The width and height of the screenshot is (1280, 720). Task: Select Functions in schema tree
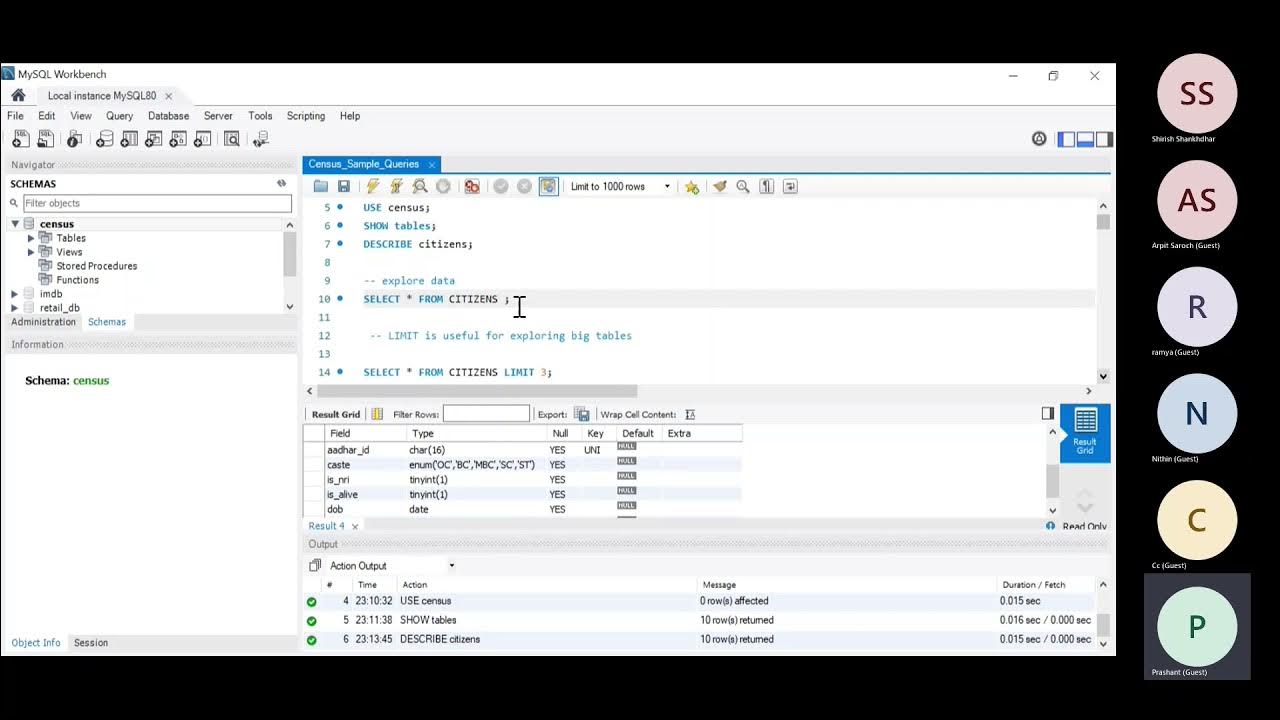click(x=77, y=280)
